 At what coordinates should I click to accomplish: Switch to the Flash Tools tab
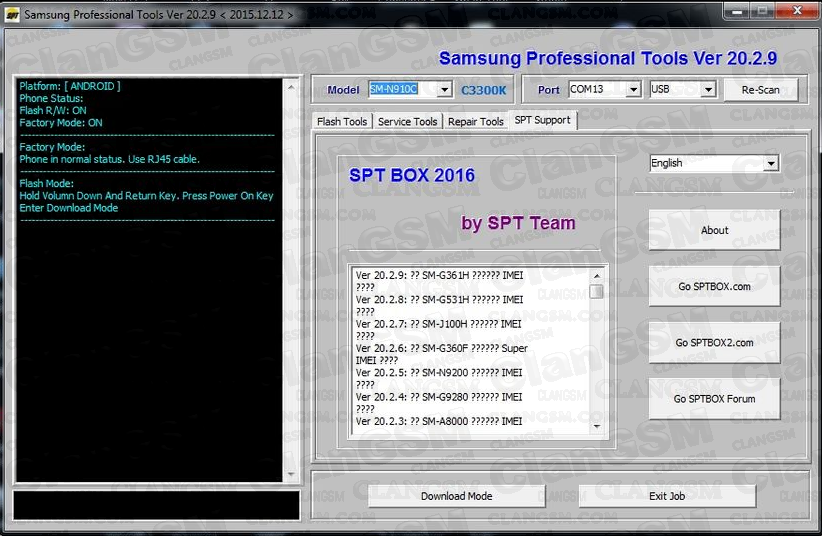[x=342, y=122]
